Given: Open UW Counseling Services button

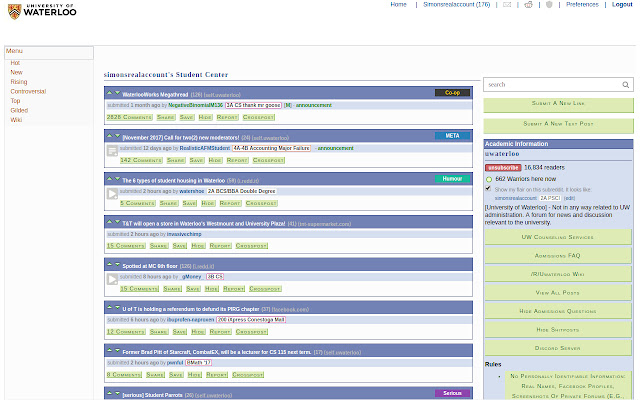Looking at the screenshot, I should [558, 237].
